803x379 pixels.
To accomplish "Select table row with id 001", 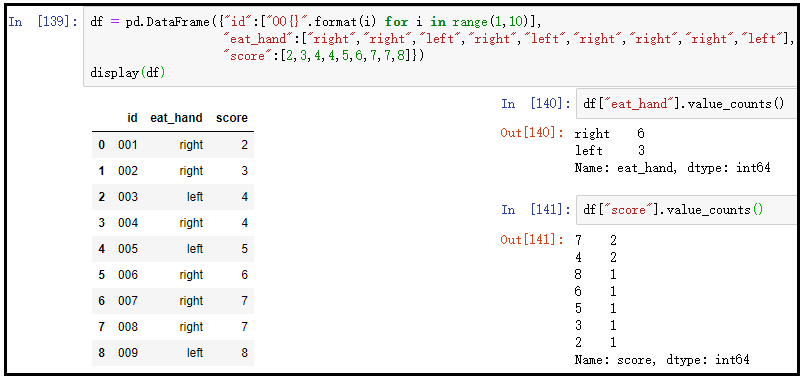I will pyautogui.click(x=173, y=145).
